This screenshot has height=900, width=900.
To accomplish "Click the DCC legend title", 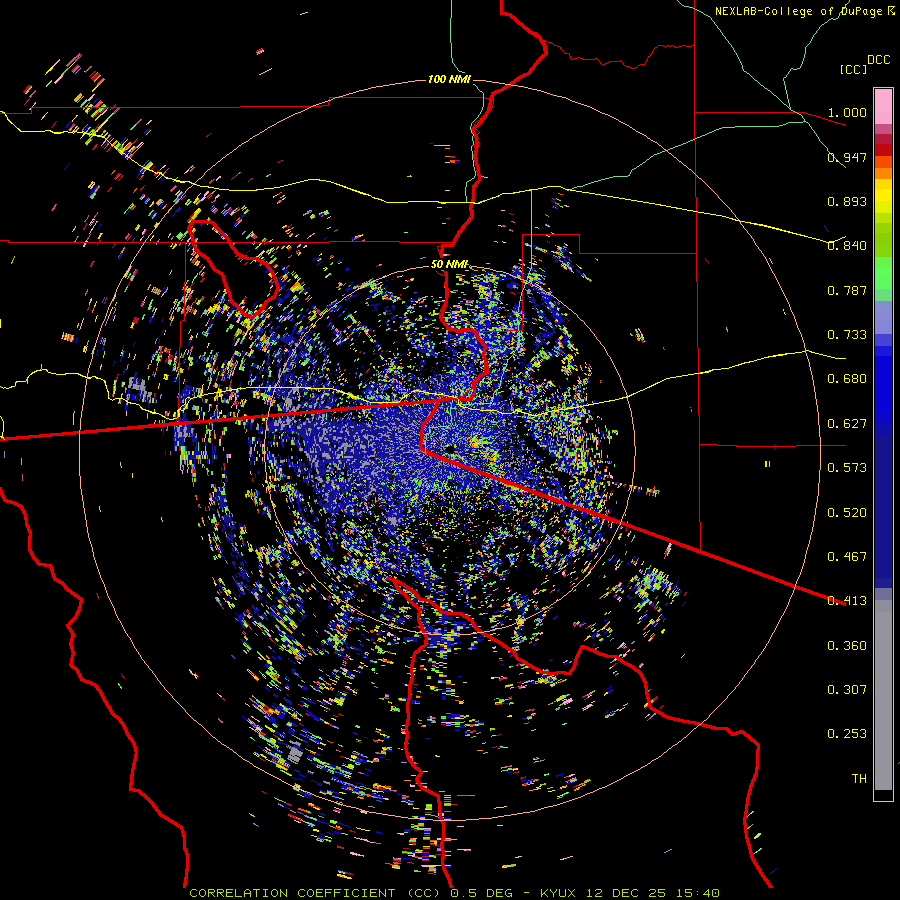I will (879, 60).
